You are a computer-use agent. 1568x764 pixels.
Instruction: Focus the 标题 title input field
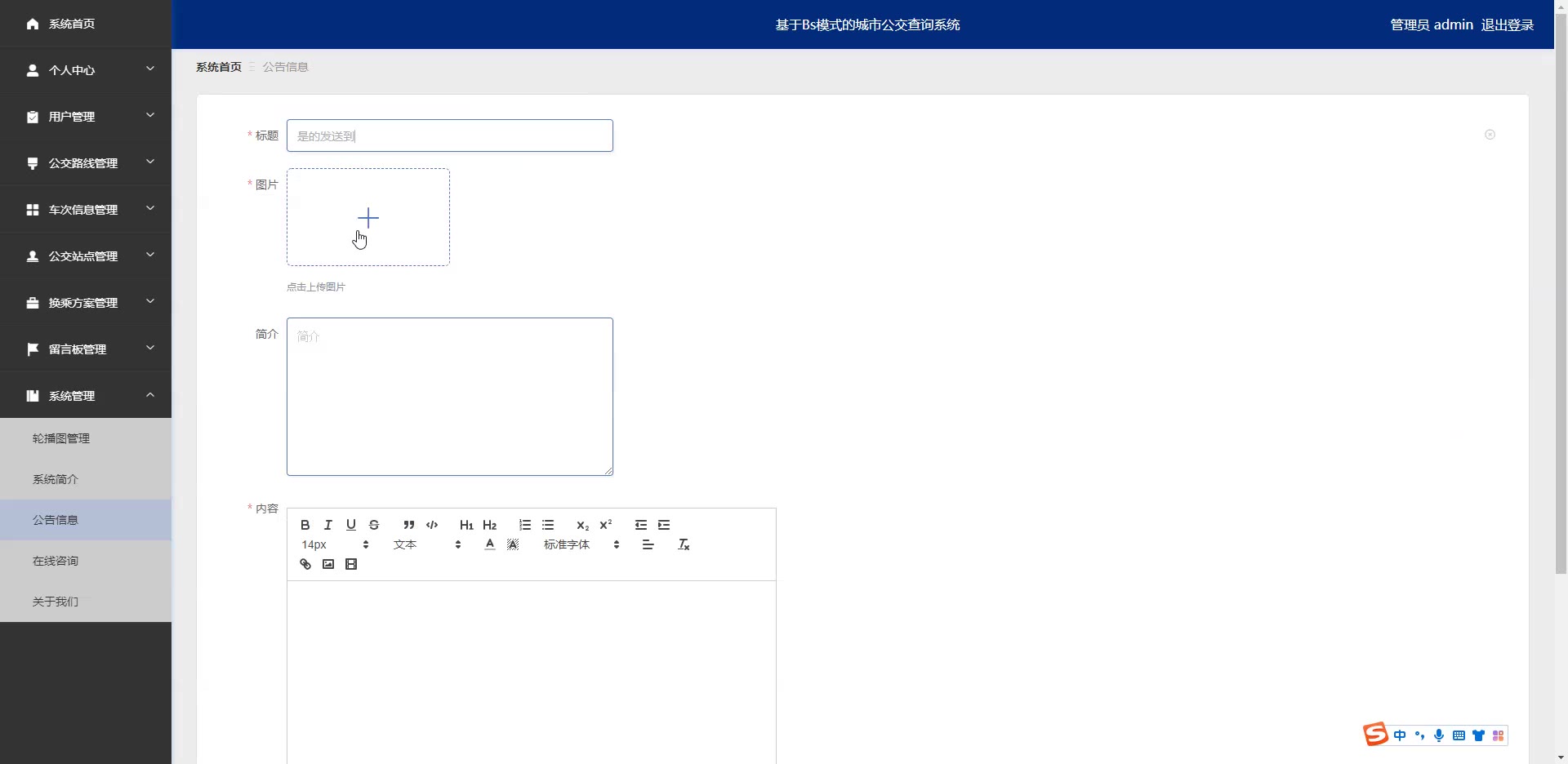(x=450, y=135)
